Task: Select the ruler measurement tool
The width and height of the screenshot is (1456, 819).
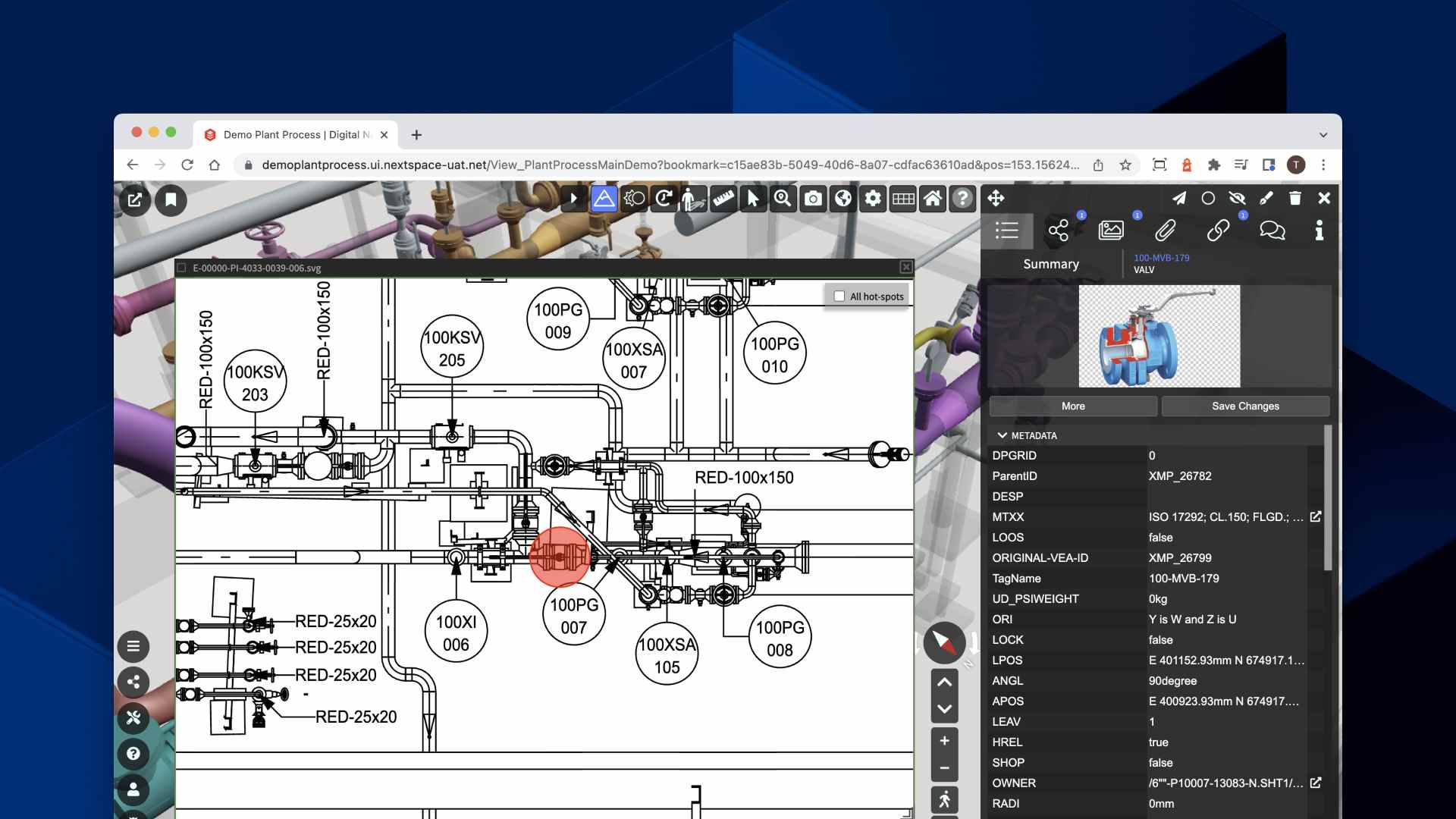Action: click(x=723, y=199)
